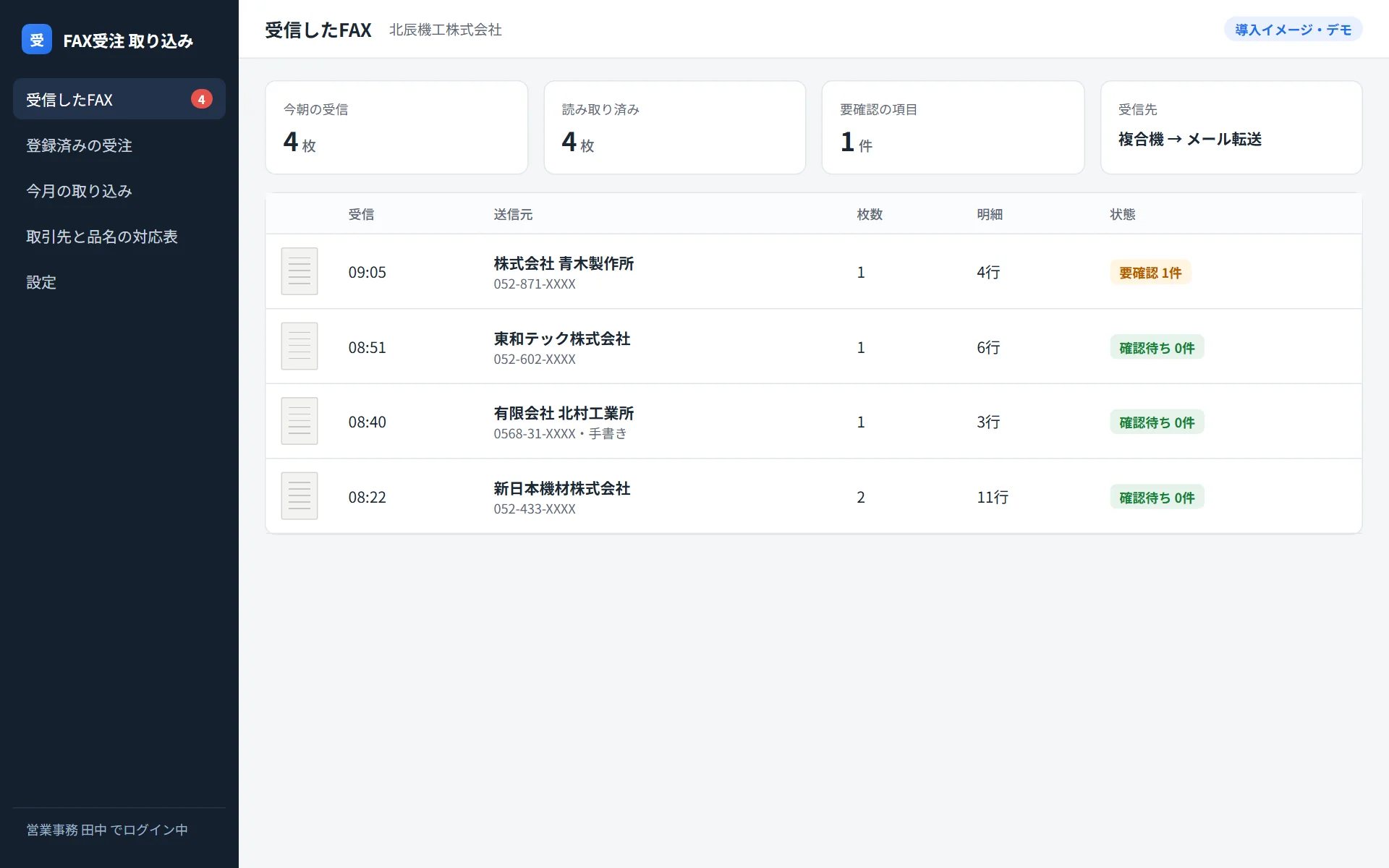The width and height of the screenshot is (1389, 868).
Task: Click the 要確認の項目 summary card
Action: tap(953, 127)
